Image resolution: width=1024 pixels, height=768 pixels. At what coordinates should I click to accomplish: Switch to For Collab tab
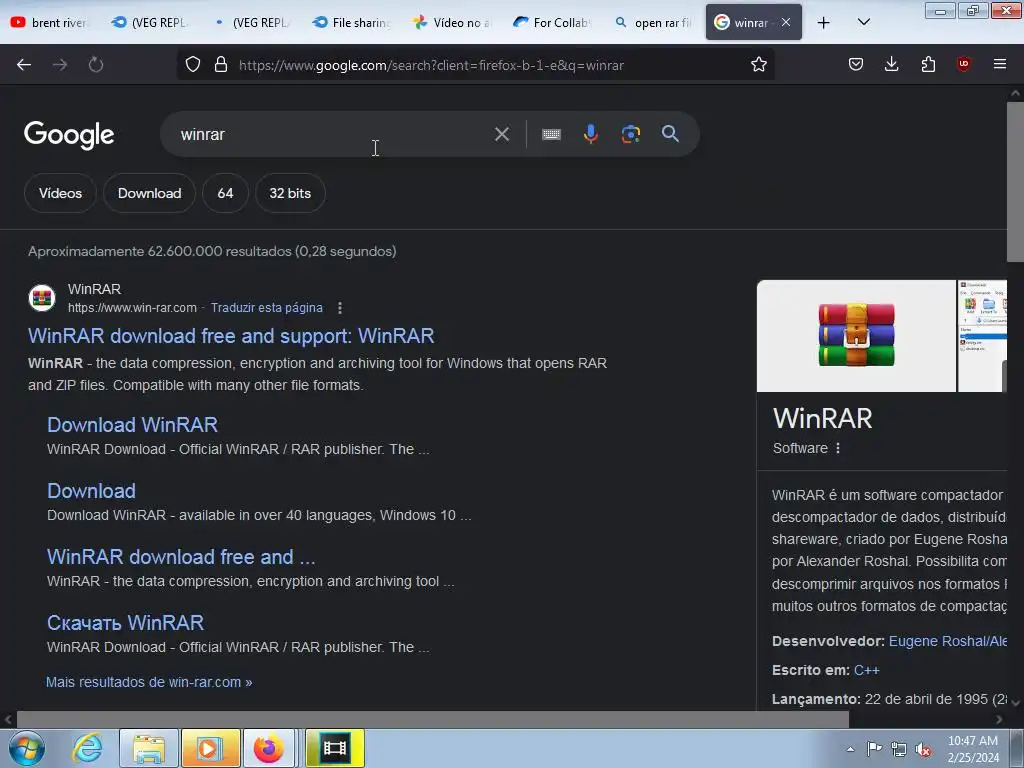click(x=552, y=22)
